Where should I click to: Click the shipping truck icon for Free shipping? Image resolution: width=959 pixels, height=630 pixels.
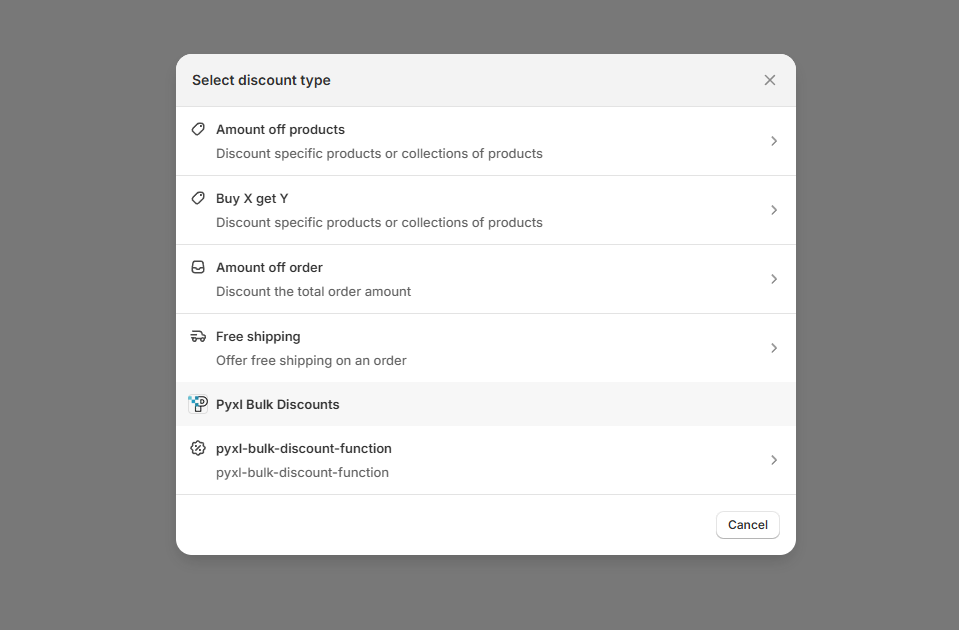(x=197, y=336)
